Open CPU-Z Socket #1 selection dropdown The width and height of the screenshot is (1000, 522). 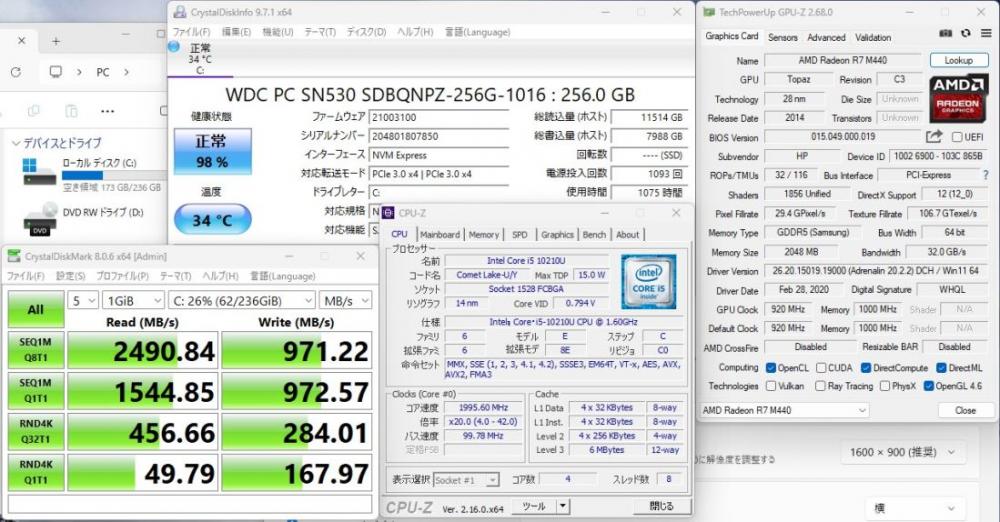click(466, 479)
